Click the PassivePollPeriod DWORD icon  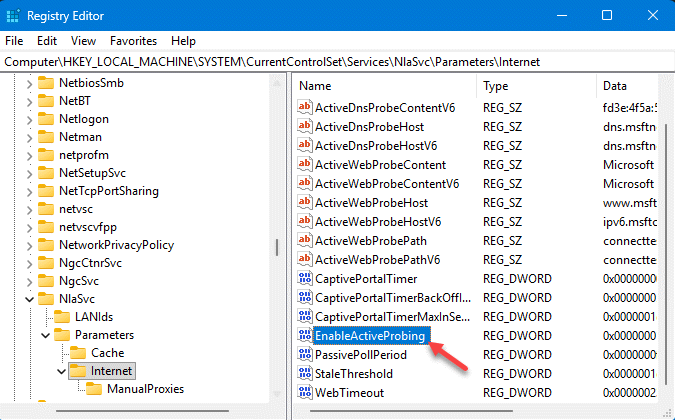pyautogui.click(x=304, y=354)
